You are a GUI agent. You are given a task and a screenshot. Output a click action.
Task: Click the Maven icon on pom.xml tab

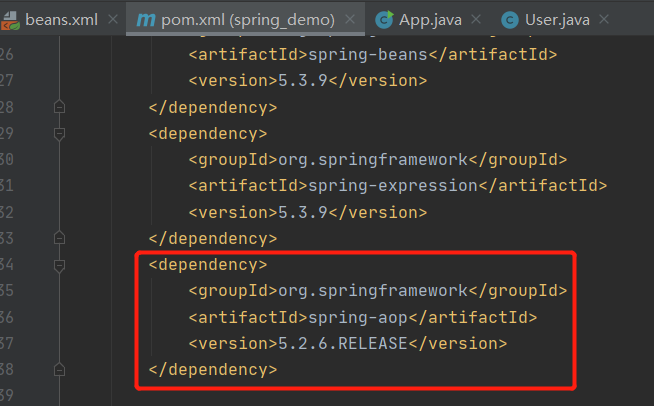pyautogui.click(x=147, y=19)
